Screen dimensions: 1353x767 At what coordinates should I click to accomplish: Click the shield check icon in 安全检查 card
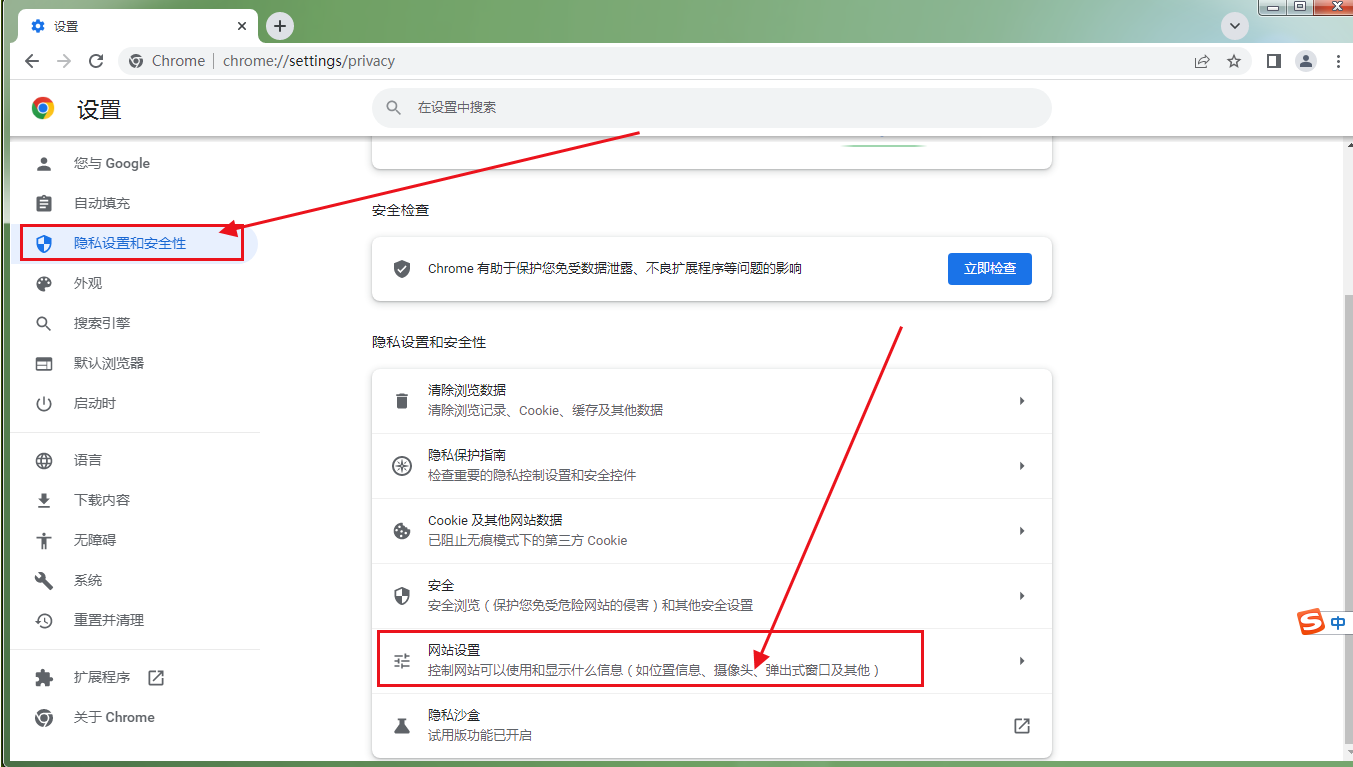click(x=402, y=269)
